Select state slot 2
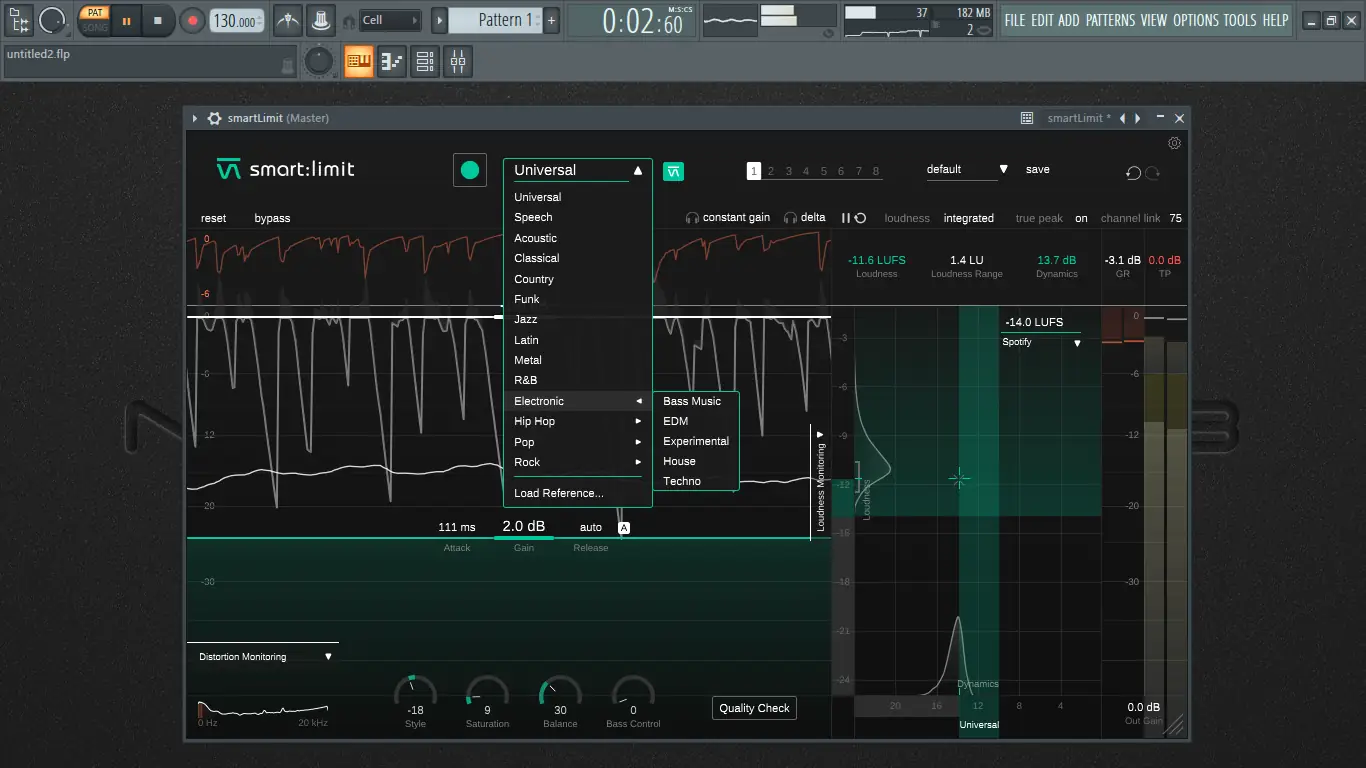 (771, 171)
